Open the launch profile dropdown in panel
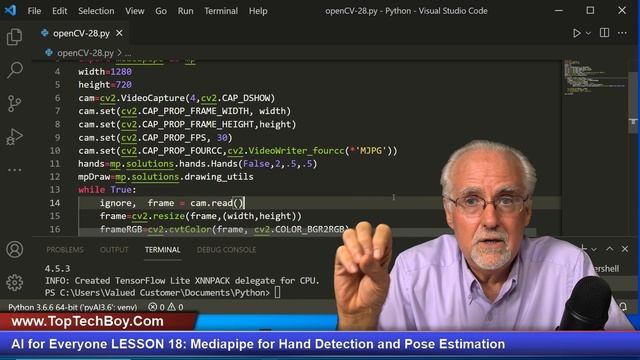This screenshot has width=640, height=360. pos(594,249)
